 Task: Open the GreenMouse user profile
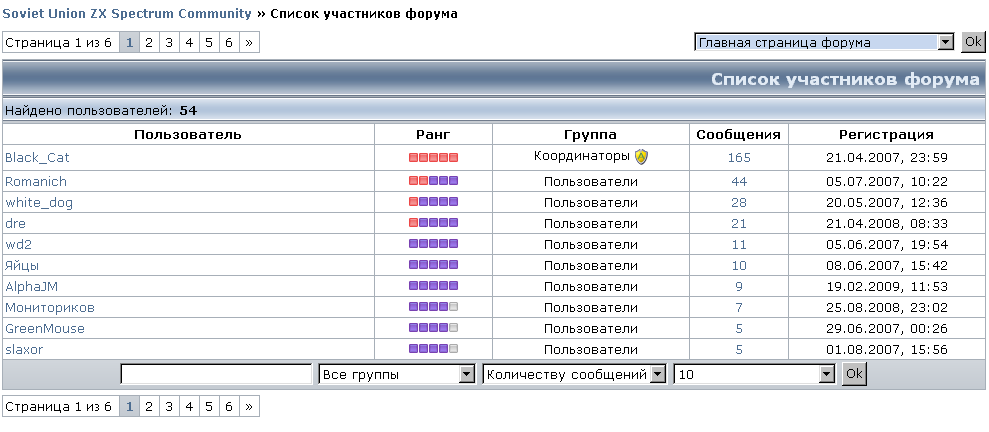[x=45, y=328]
